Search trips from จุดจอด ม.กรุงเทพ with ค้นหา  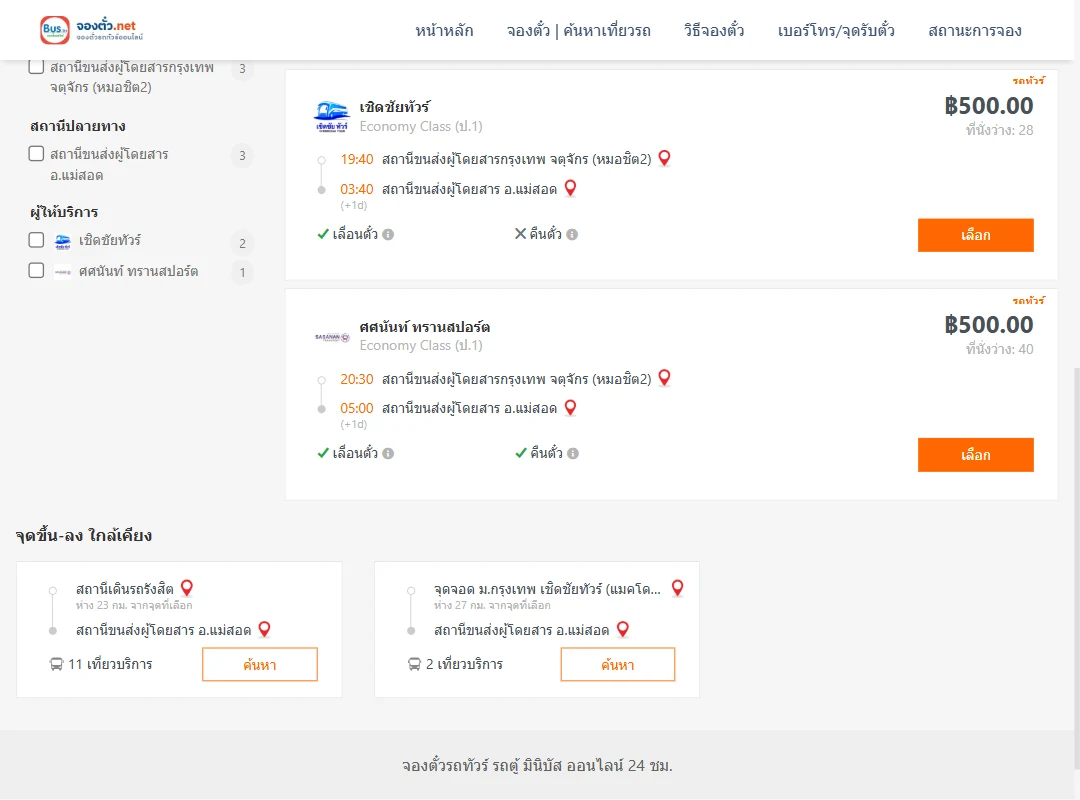point(618,664)
